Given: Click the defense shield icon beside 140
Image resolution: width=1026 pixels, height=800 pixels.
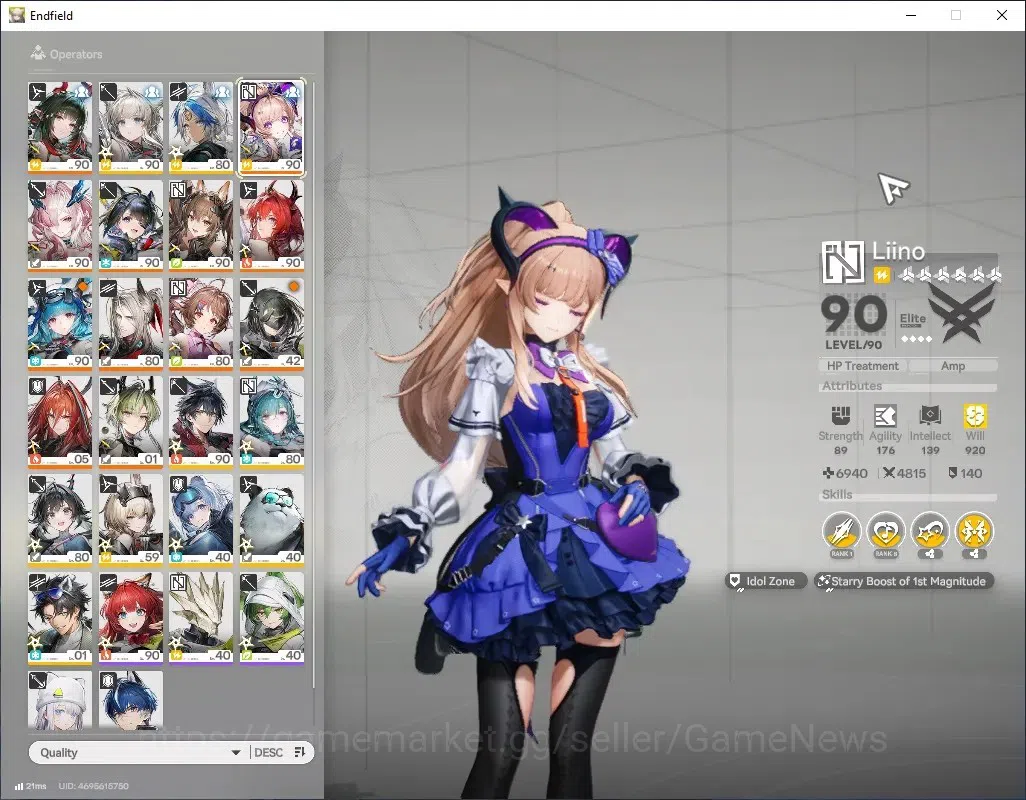Looking at the screenshot, I should 953,473.
